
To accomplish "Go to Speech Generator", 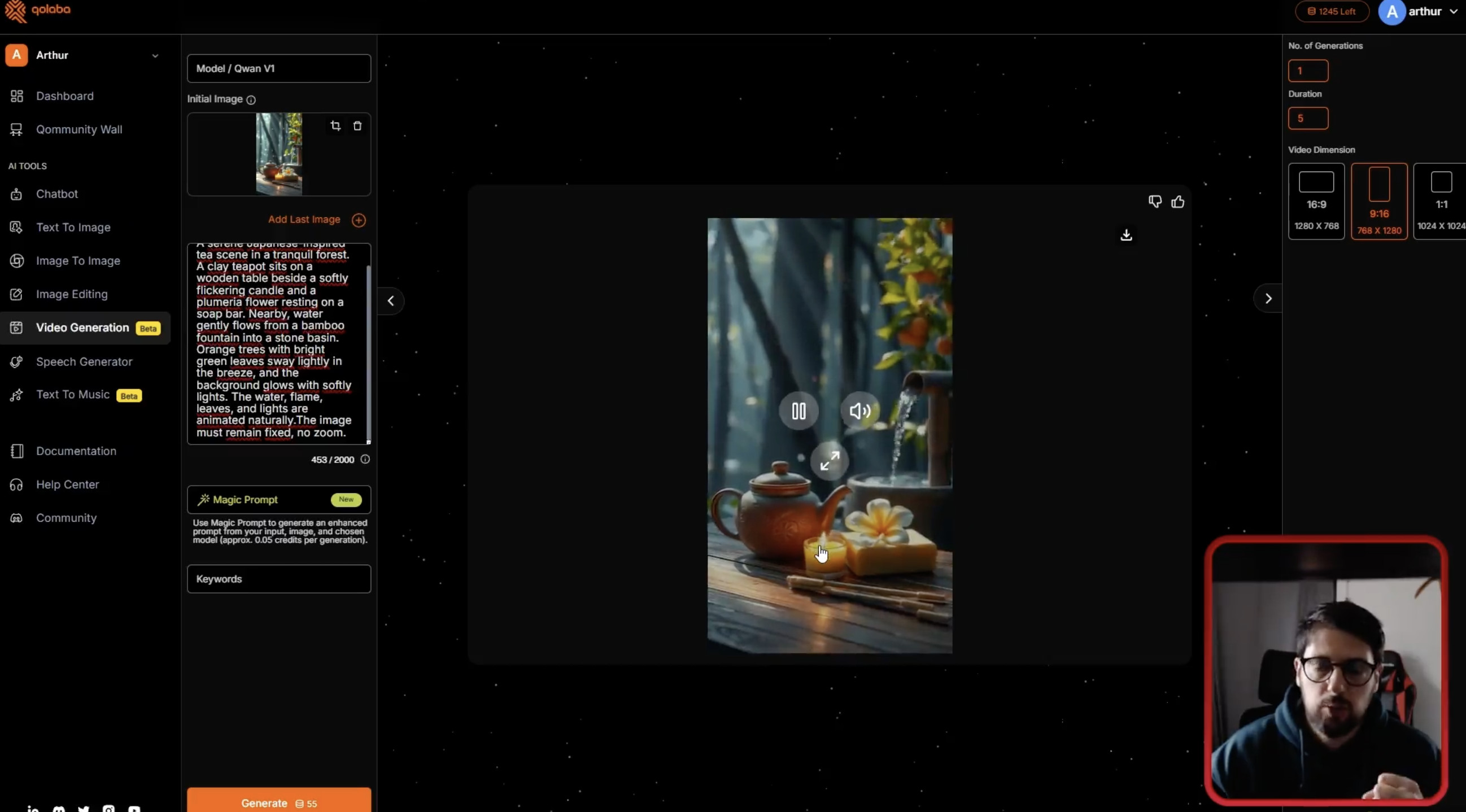I will 84,362.
